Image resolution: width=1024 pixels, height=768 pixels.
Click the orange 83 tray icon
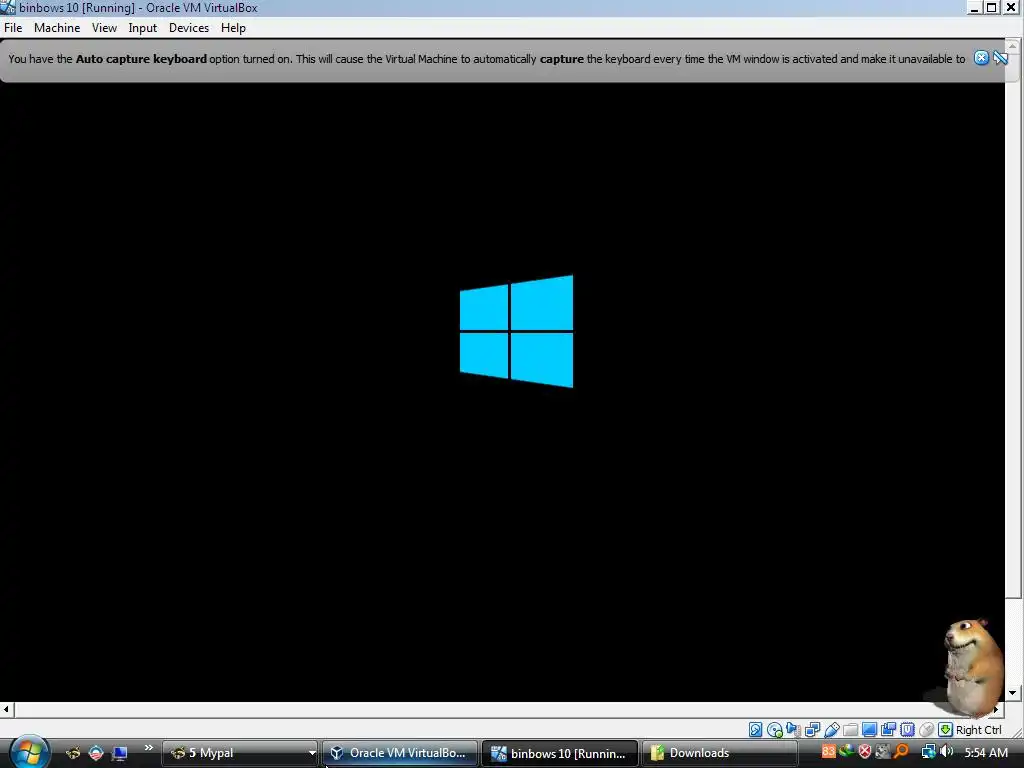point(829,751)
